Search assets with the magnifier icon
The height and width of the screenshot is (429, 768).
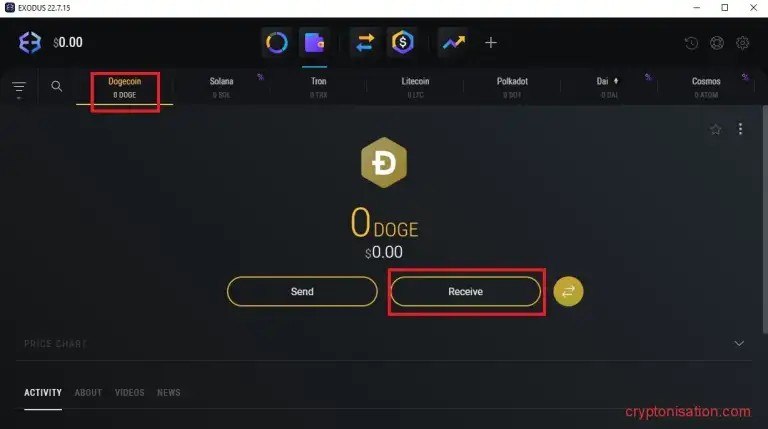(57, 86)
